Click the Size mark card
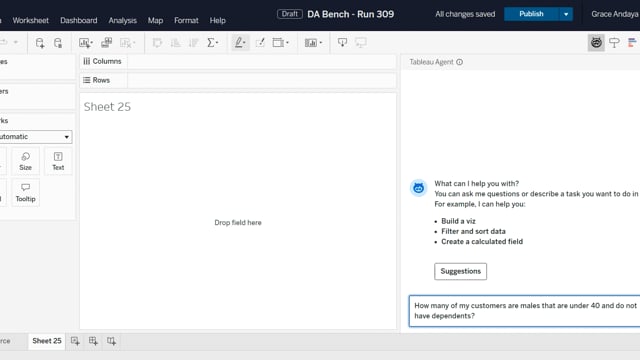The image size is (640, 360). [x=25, y=162]
